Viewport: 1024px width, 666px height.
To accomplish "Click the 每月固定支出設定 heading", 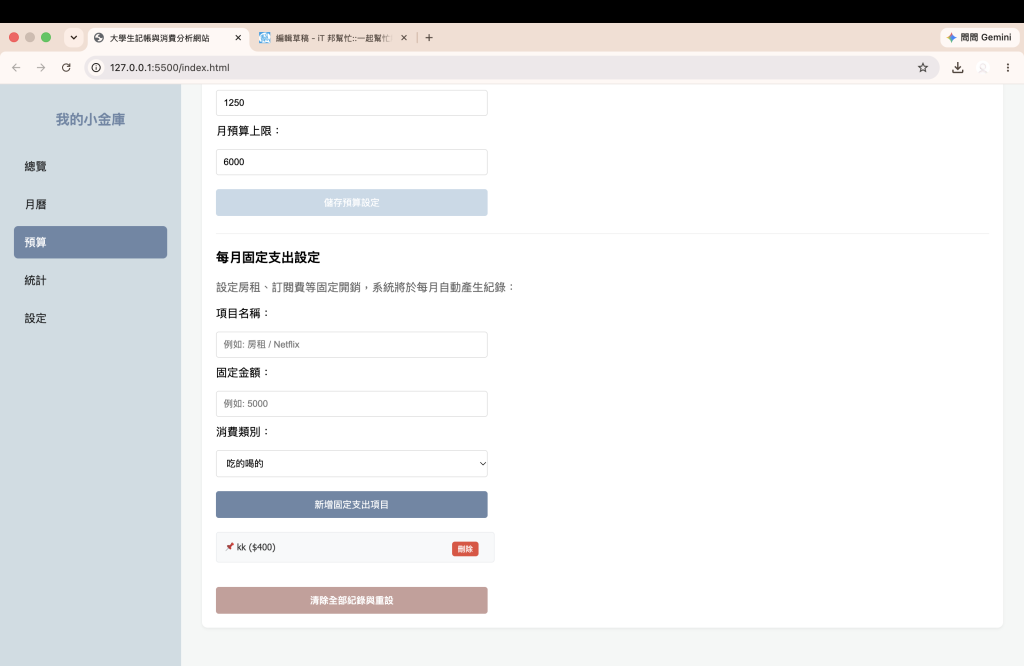I will pos(268,257).
